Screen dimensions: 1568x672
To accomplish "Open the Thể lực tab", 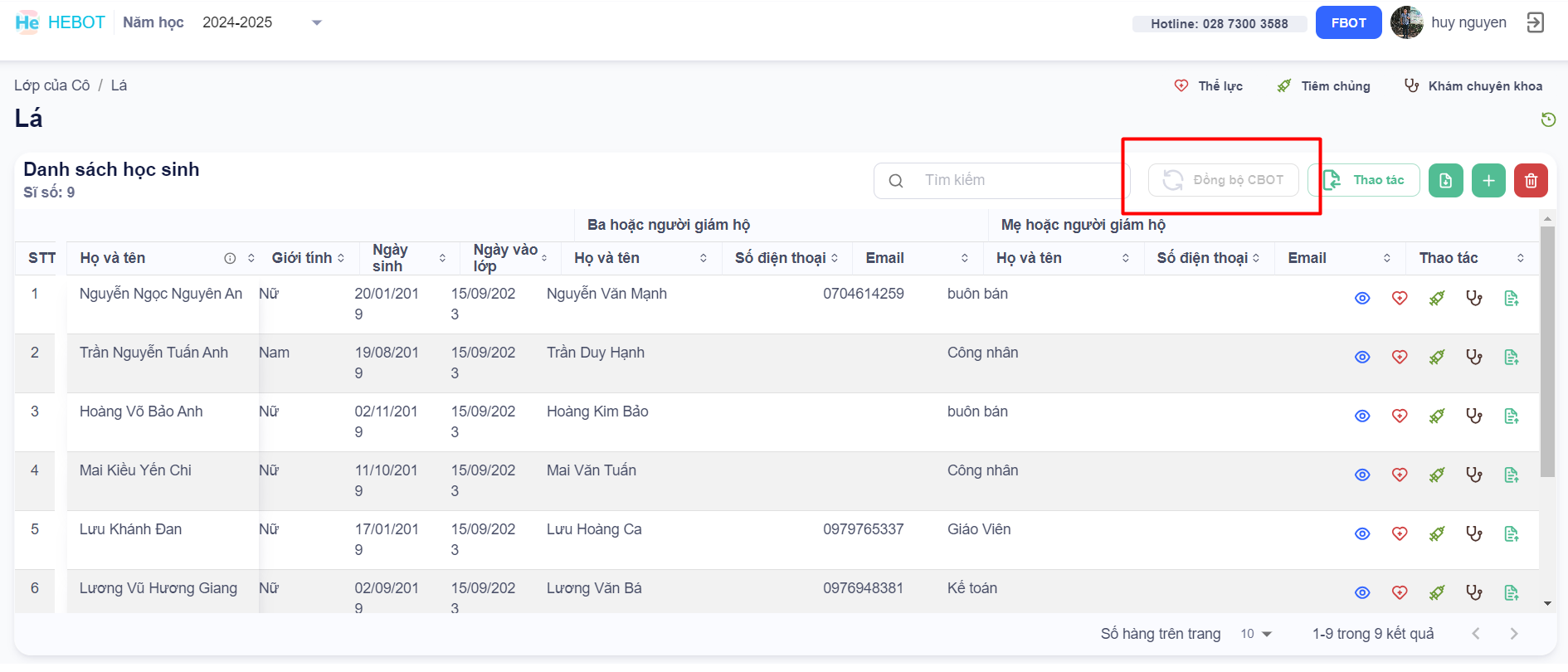I will 1210,86.
